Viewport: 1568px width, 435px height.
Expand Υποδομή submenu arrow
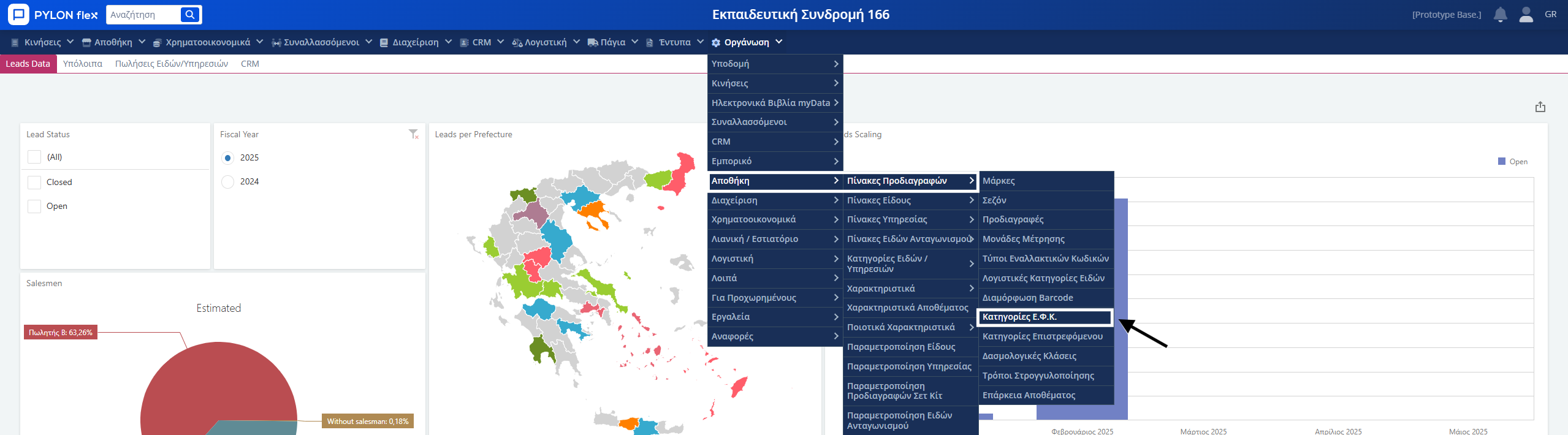[836, 64]
